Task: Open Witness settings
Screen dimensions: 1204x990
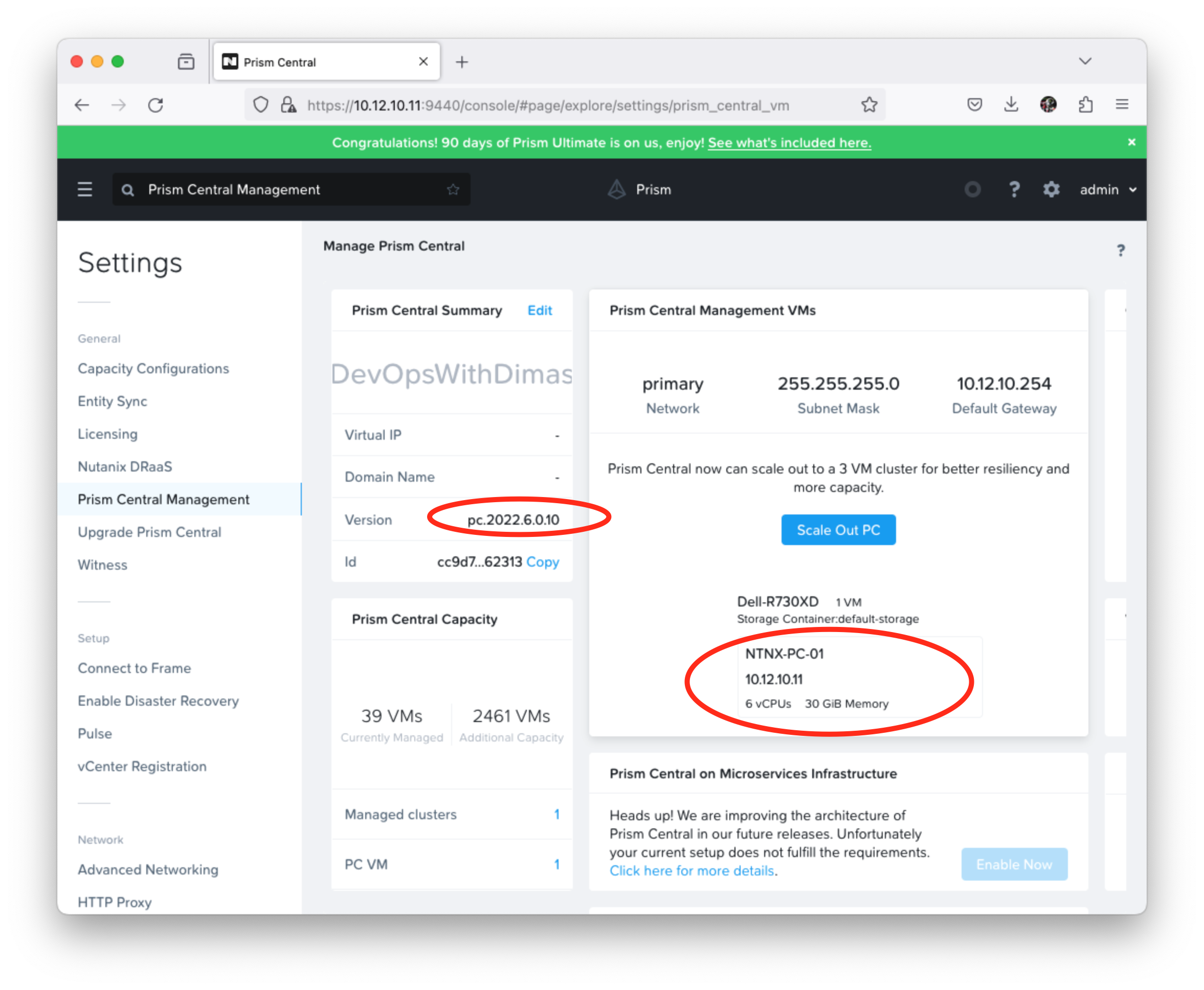Action: coord(103,565)
